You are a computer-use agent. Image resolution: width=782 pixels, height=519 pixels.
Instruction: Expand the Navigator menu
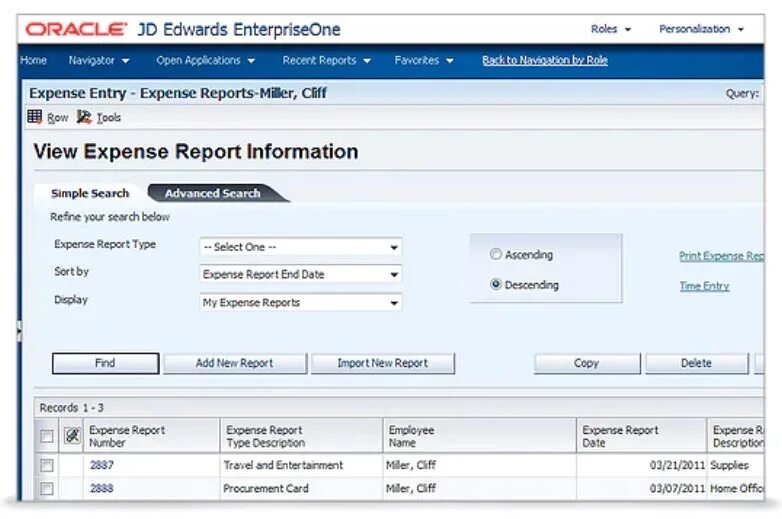[99, 60]
